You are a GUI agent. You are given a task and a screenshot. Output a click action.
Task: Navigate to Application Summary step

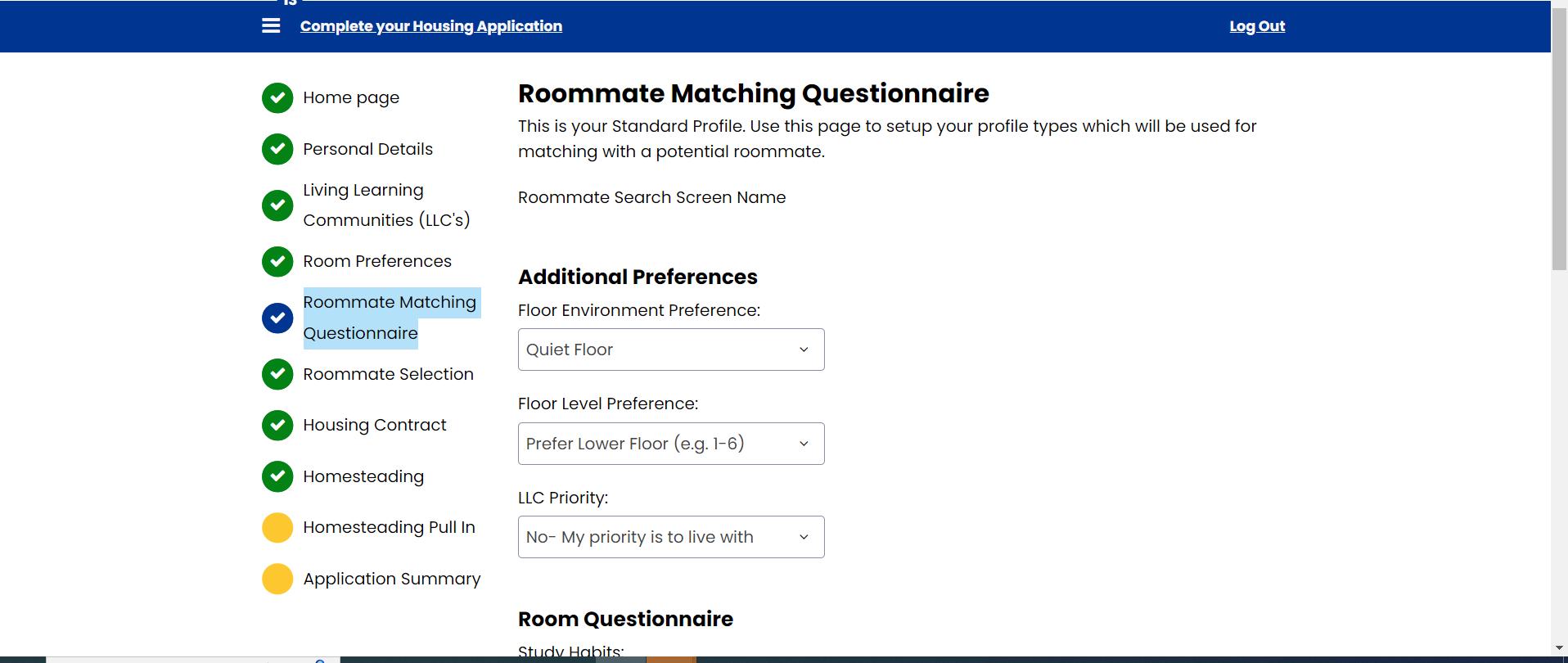[391, 579]
